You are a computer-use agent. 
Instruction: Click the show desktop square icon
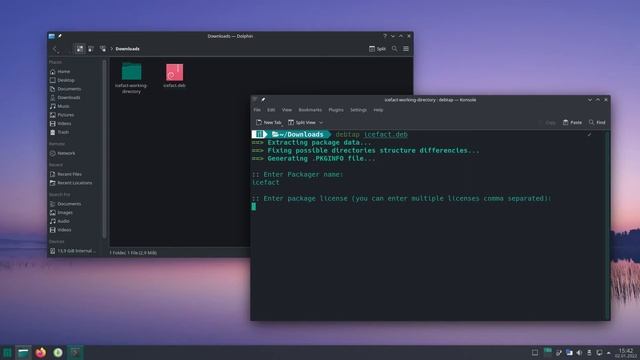click(535, 353)
